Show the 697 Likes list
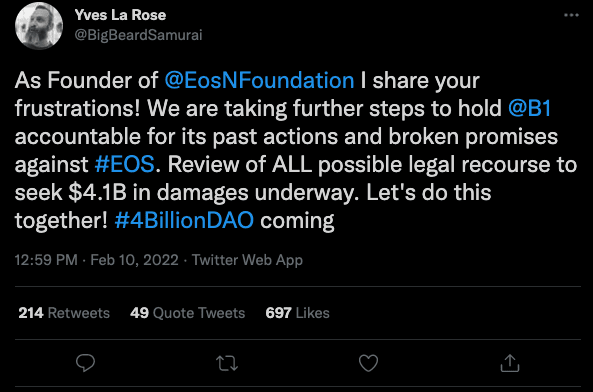 coord(297,313)
